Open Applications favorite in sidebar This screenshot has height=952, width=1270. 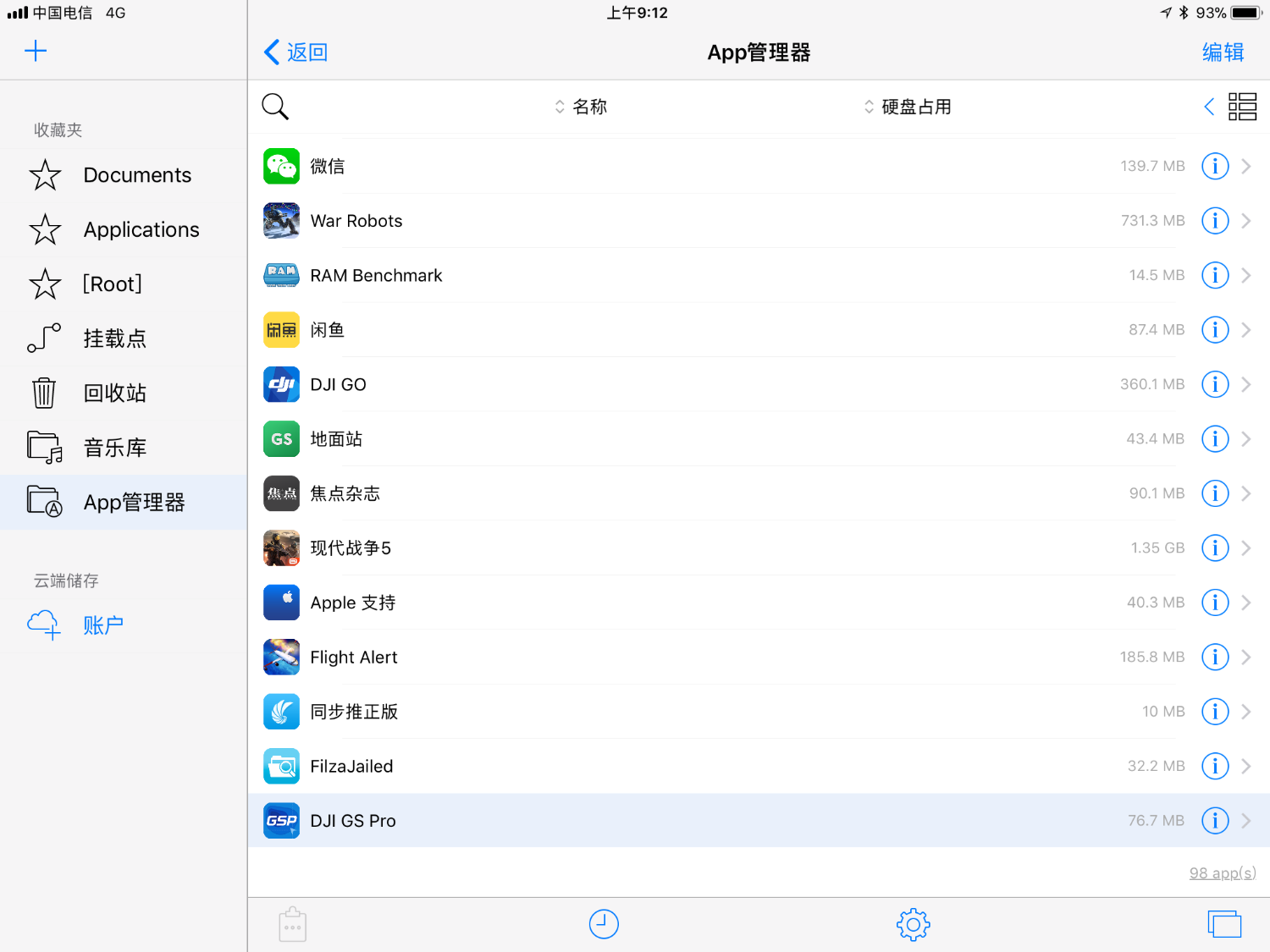click(x=124, y=229)
